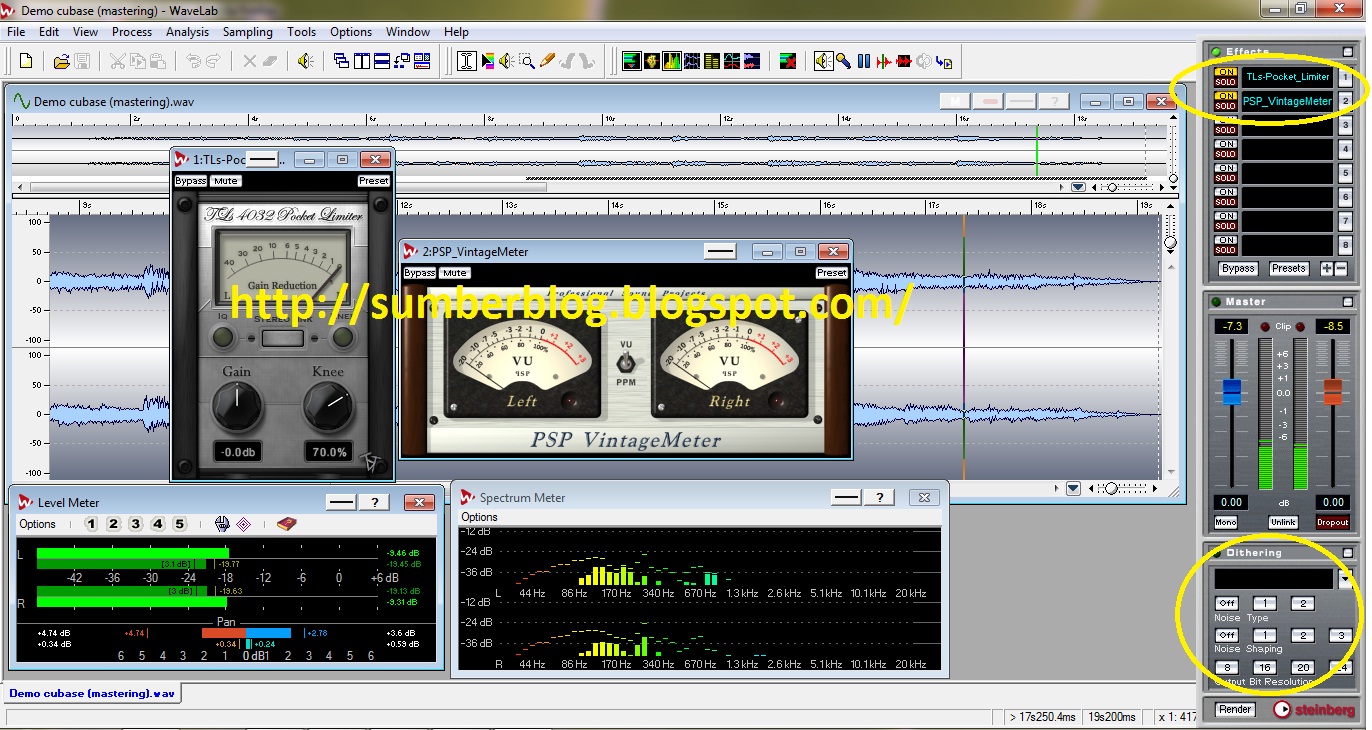Open the Dithering plugin dropdown arrow
This screenshot has height=730, width=1372.
[x=1346, y=579]
